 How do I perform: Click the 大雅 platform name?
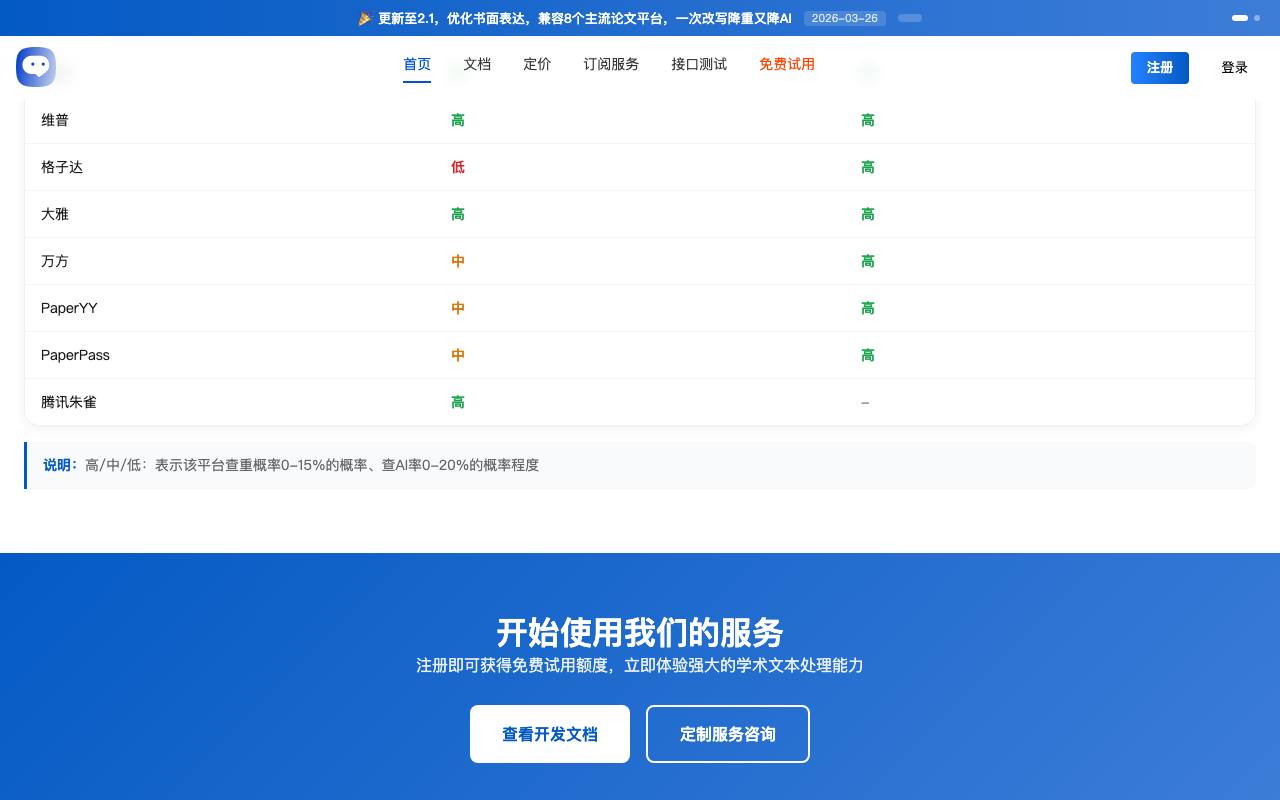[55, 214]
